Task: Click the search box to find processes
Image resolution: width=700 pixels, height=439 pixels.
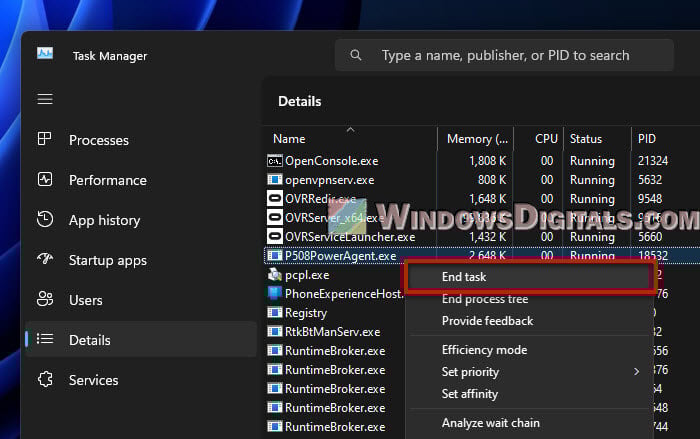Action: click(x=504, y=55)
